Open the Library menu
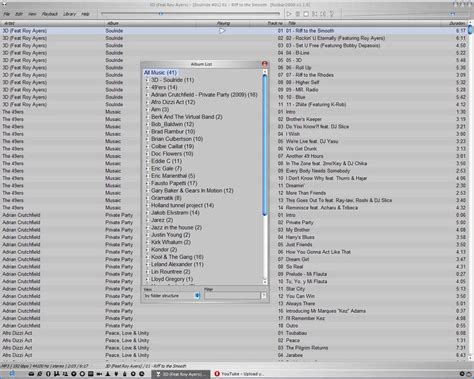This screenshot has height=379, width=474. [x=69, y=14]
